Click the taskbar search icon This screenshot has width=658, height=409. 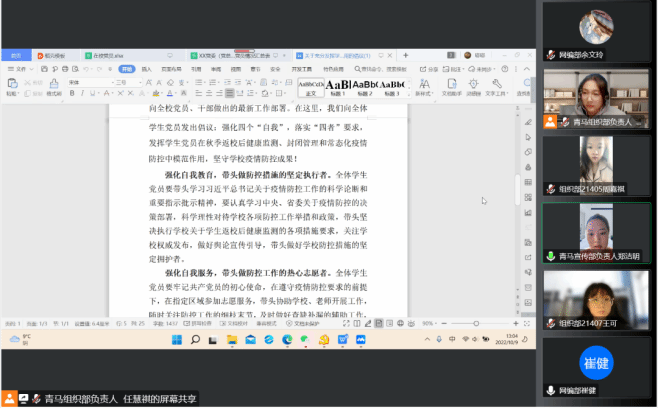[195, 340]
